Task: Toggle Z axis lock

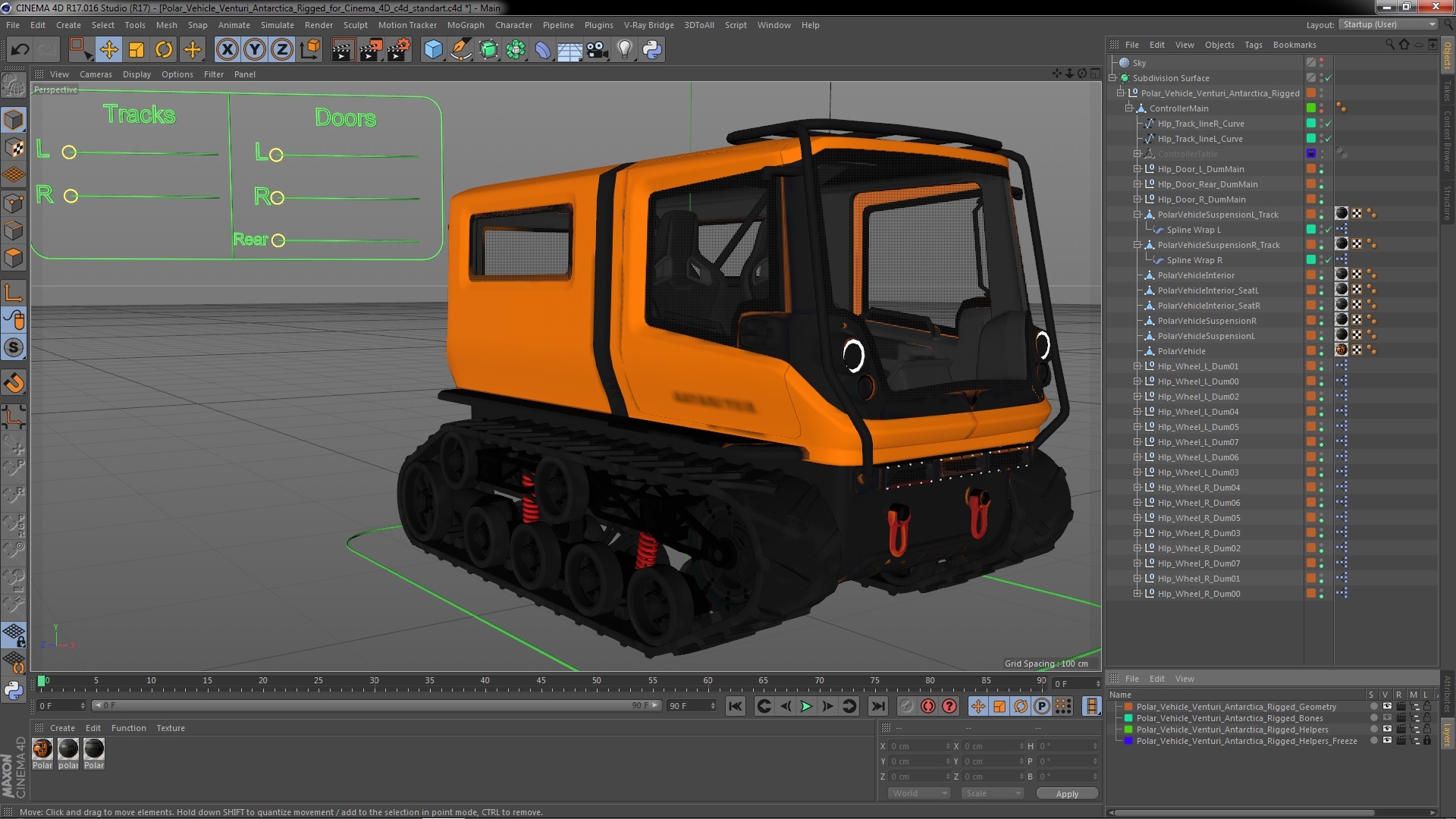Action: tap(282, 50)
